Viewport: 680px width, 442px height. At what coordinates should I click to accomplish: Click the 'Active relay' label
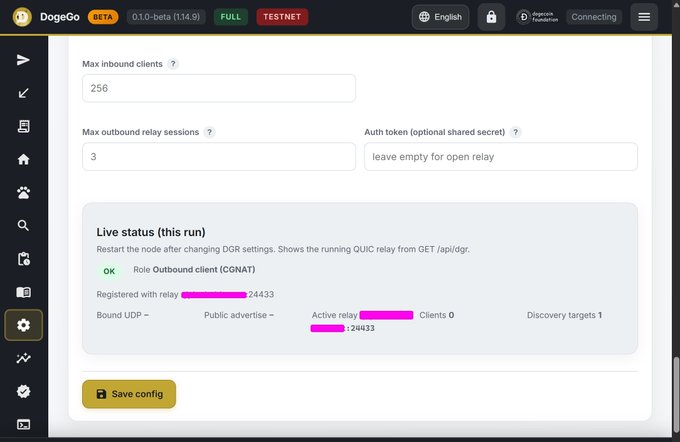pyautogui.click(x=334, y=315)
